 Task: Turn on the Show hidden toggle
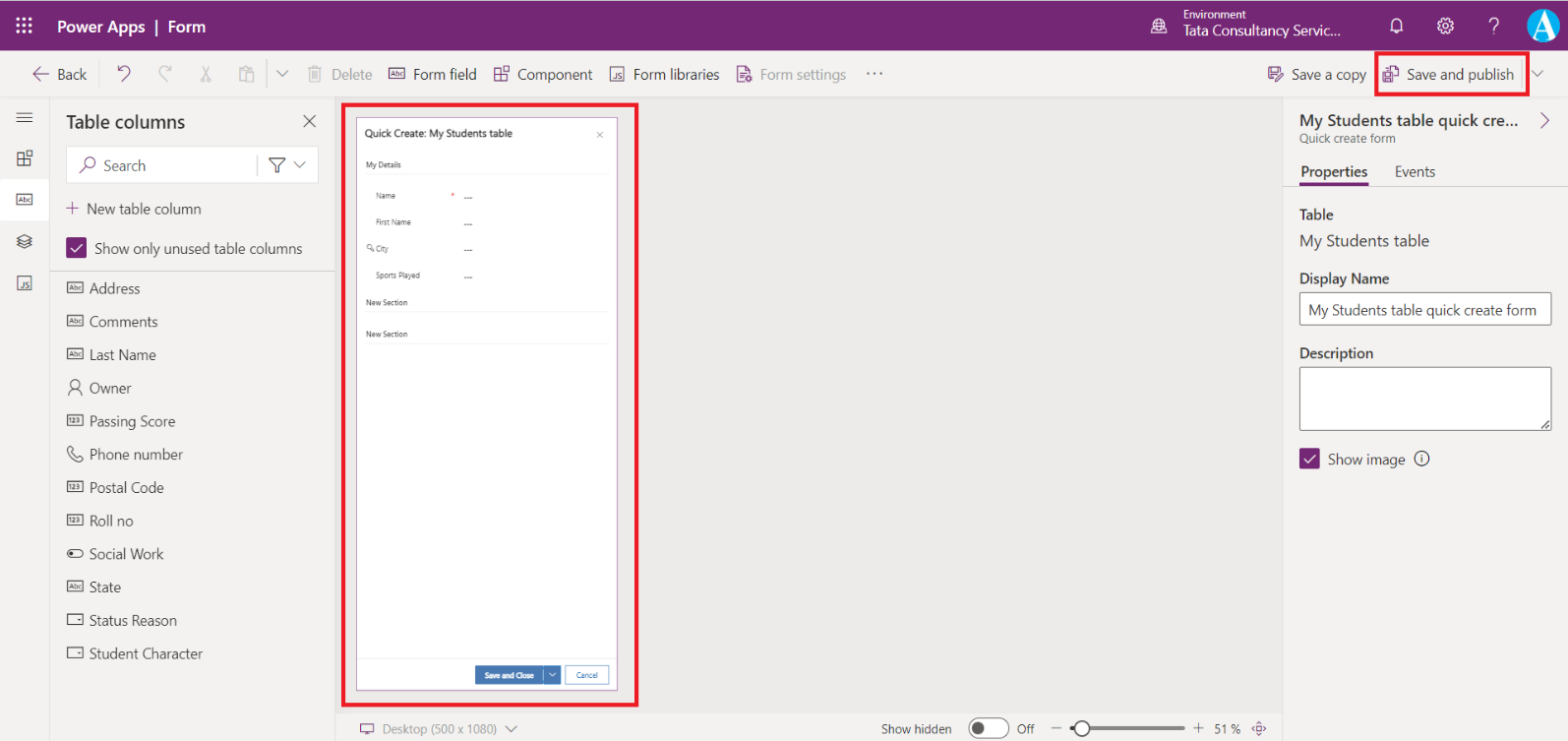(x=988, y=729)
